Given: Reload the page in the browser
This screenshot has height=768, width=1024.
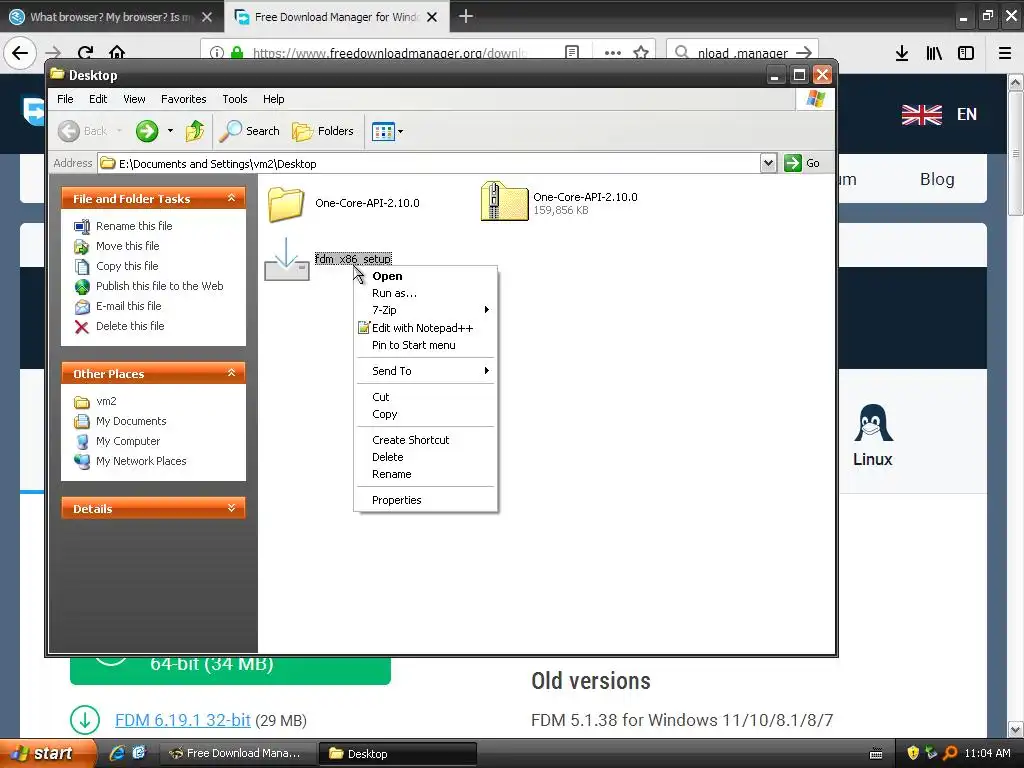Looking at the screenshot, I should 85,52.
